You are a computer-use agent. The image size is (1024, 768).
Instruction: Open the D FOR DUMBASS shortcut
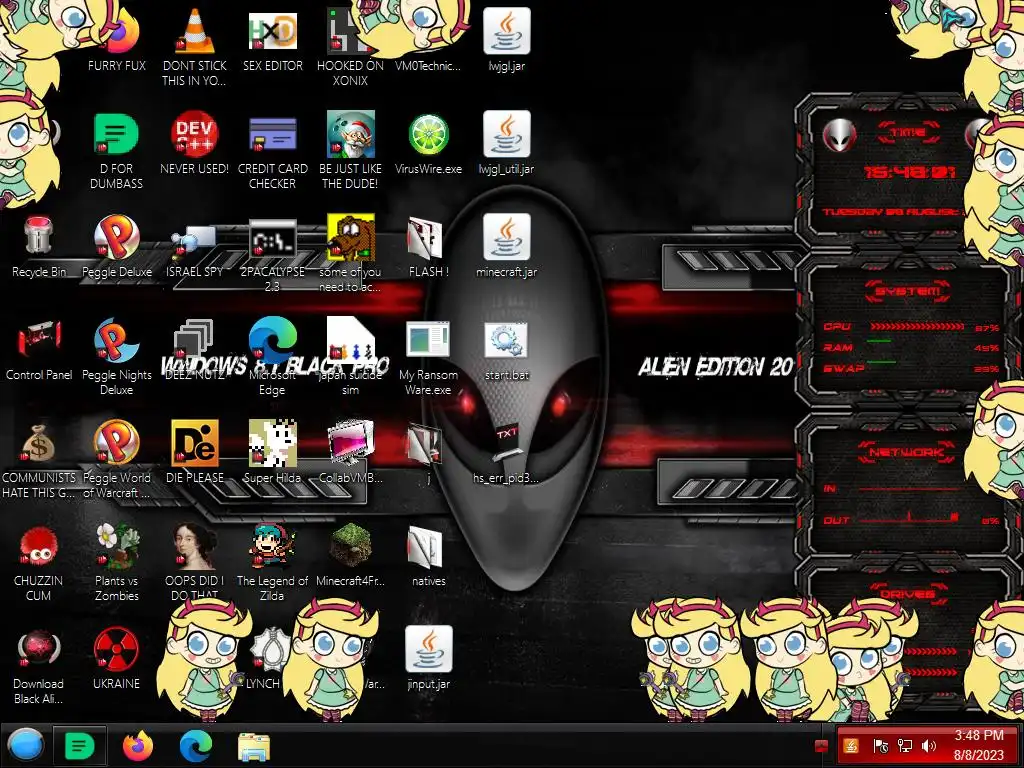tap(116, 135)
